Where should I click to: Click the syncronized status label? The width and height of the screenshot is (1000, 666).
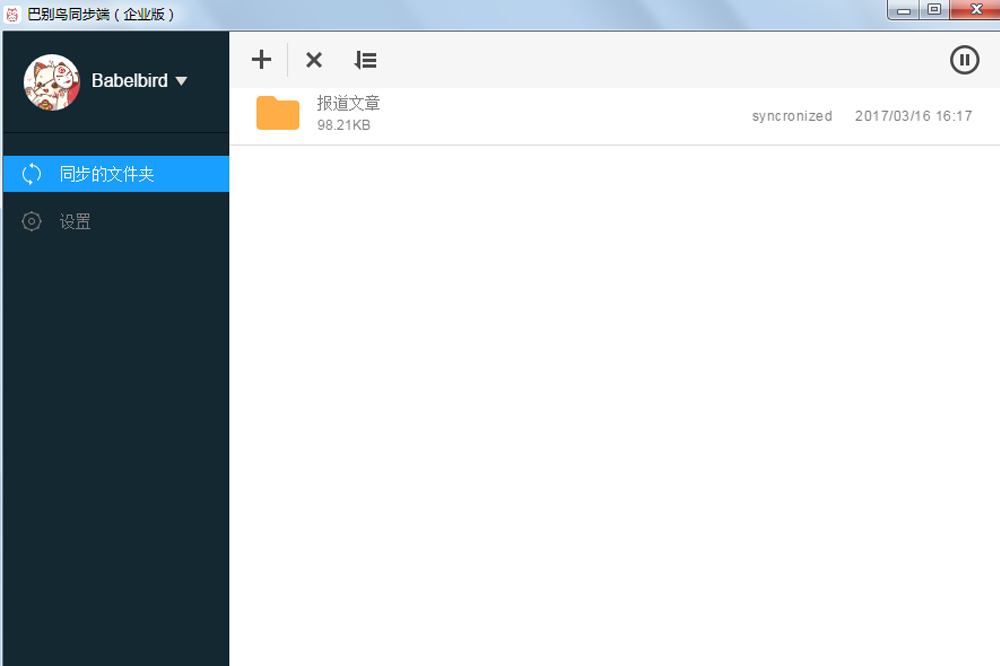tap(791, 116)
